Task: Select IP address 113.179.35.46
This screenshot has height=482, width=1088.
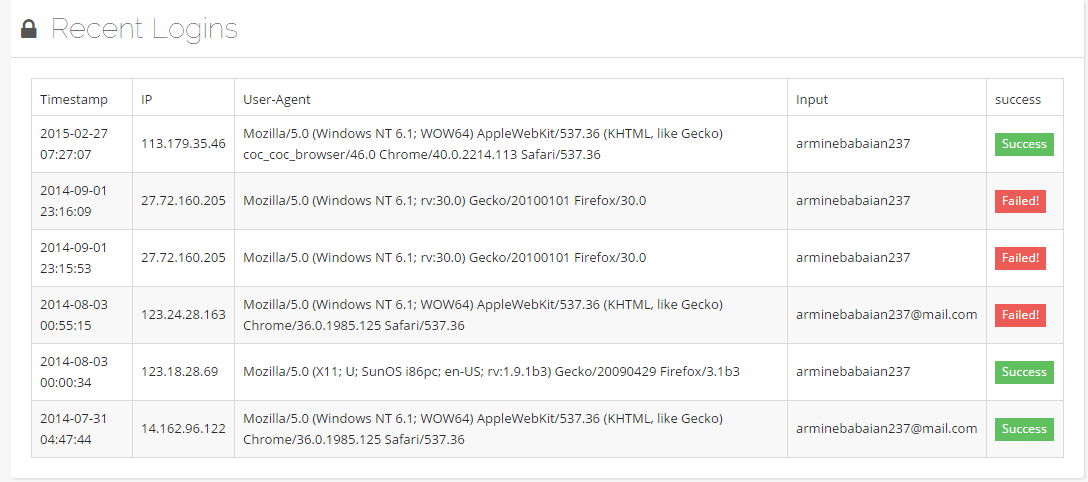Action: click(183, 144)
